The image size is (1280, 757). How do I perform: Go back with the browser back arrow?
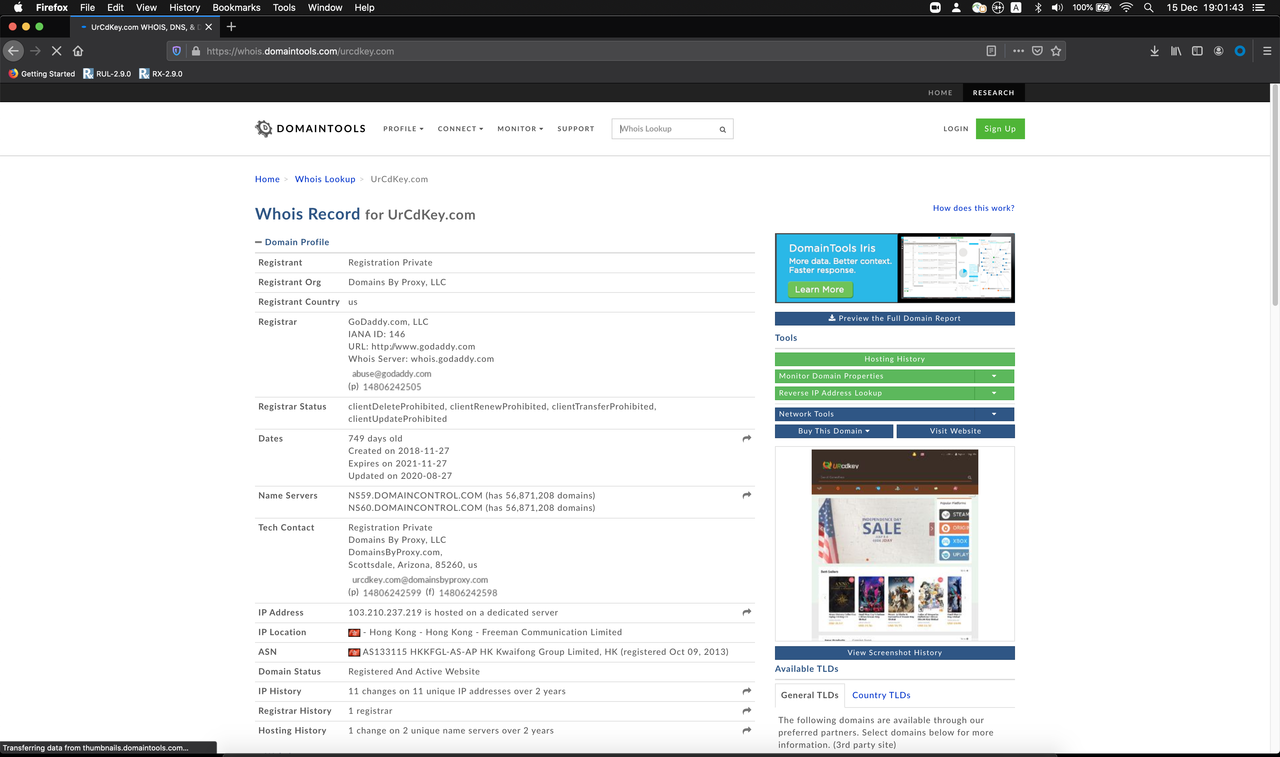pyautogui.click(x=13, y=51)
